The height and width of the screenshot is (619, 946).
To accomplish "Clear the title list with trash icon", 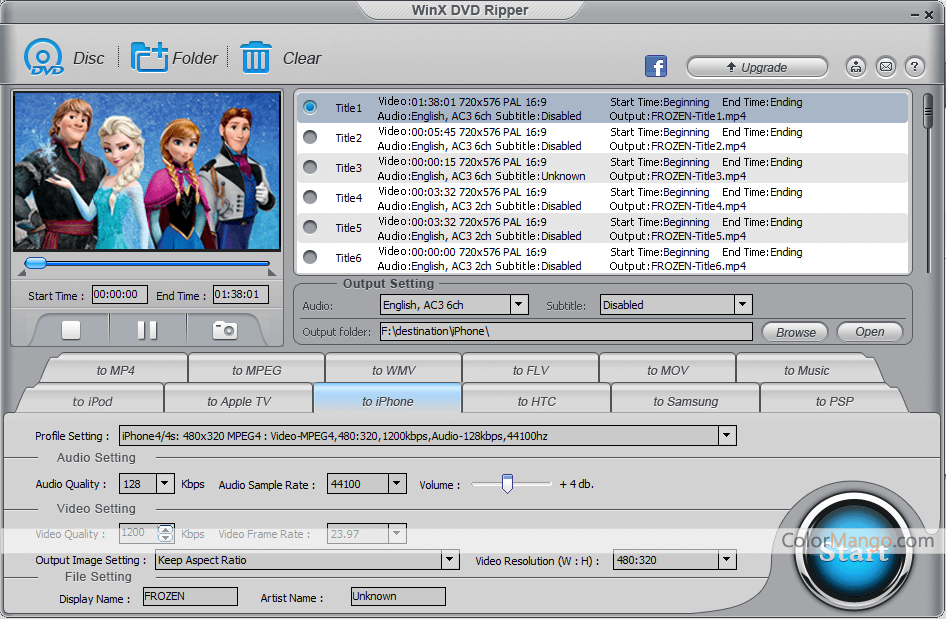I will coord(256,57).
